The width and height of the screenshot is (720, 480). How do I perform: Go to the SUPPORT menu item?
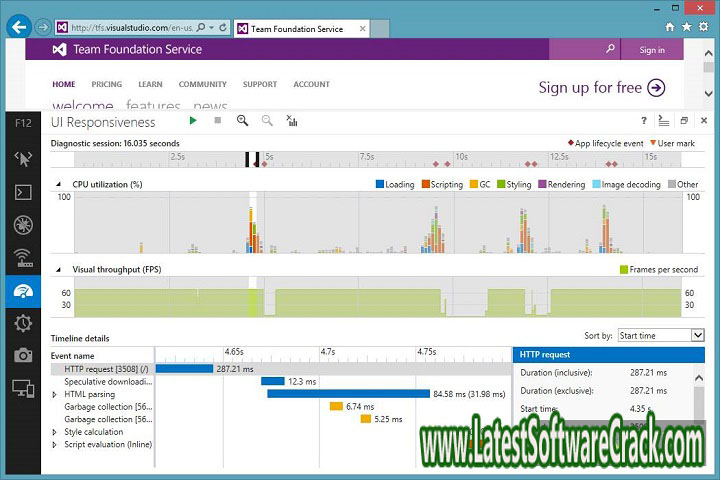click(x=260, y=84)
